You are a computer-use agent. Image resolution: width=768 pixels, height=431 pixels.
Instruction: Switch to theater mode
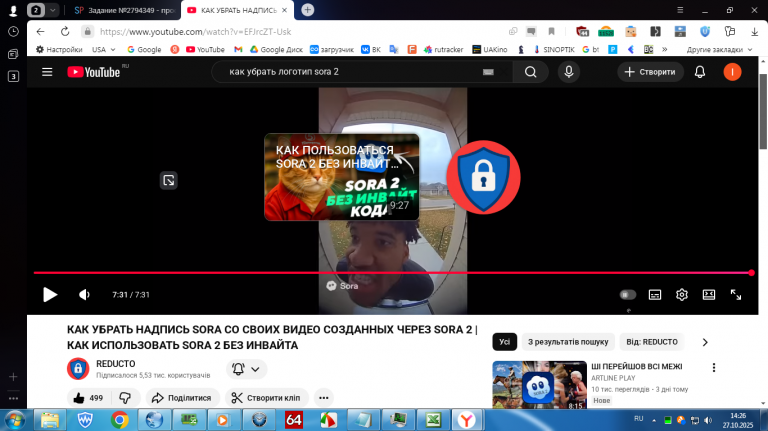(x=709, y=294)
